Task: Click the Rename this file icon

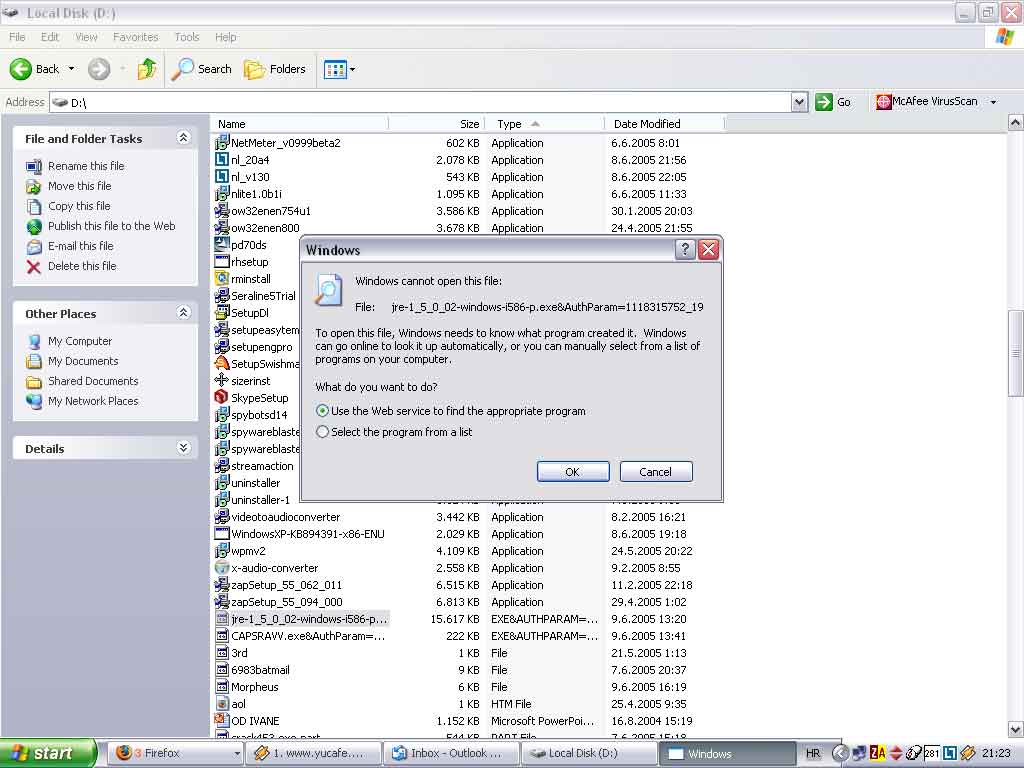Action: tap(34, 166)
